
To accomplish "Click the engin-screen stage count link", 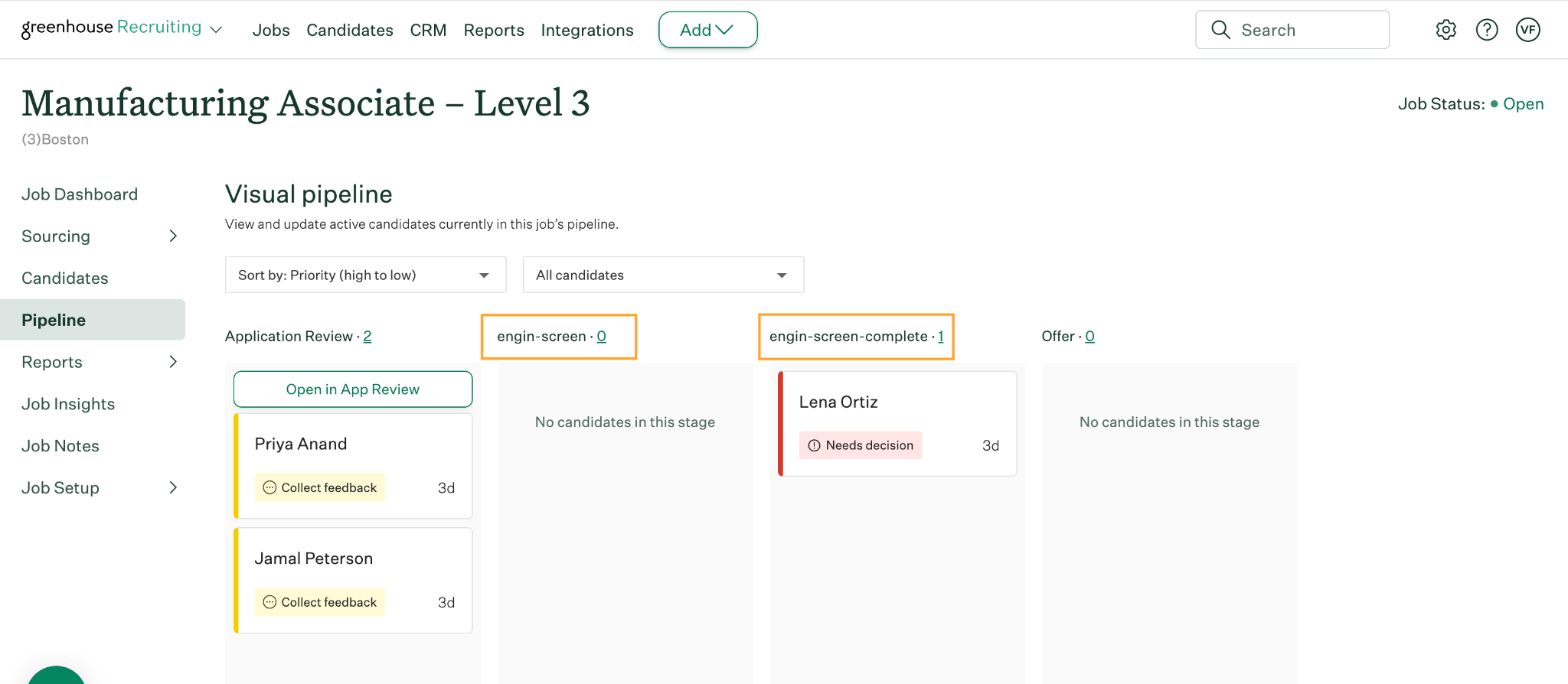I will (602, 337).
